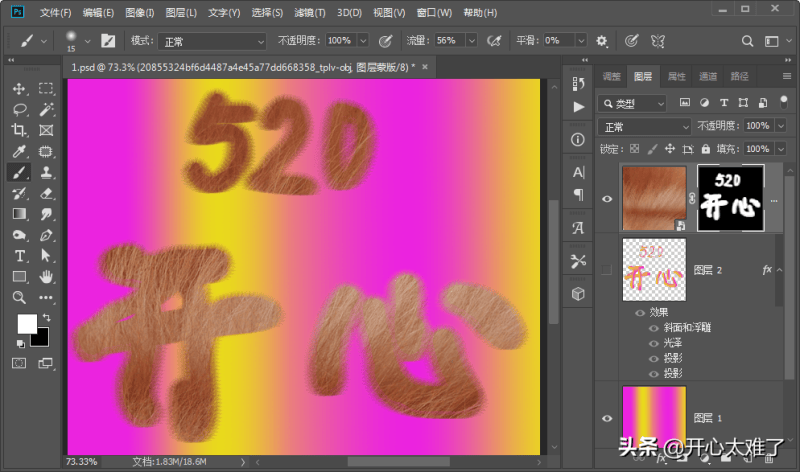Select the Eyedropper tool
Viewport: 800px width, 472px height.
pyautogui.click(x=19, y=152)
